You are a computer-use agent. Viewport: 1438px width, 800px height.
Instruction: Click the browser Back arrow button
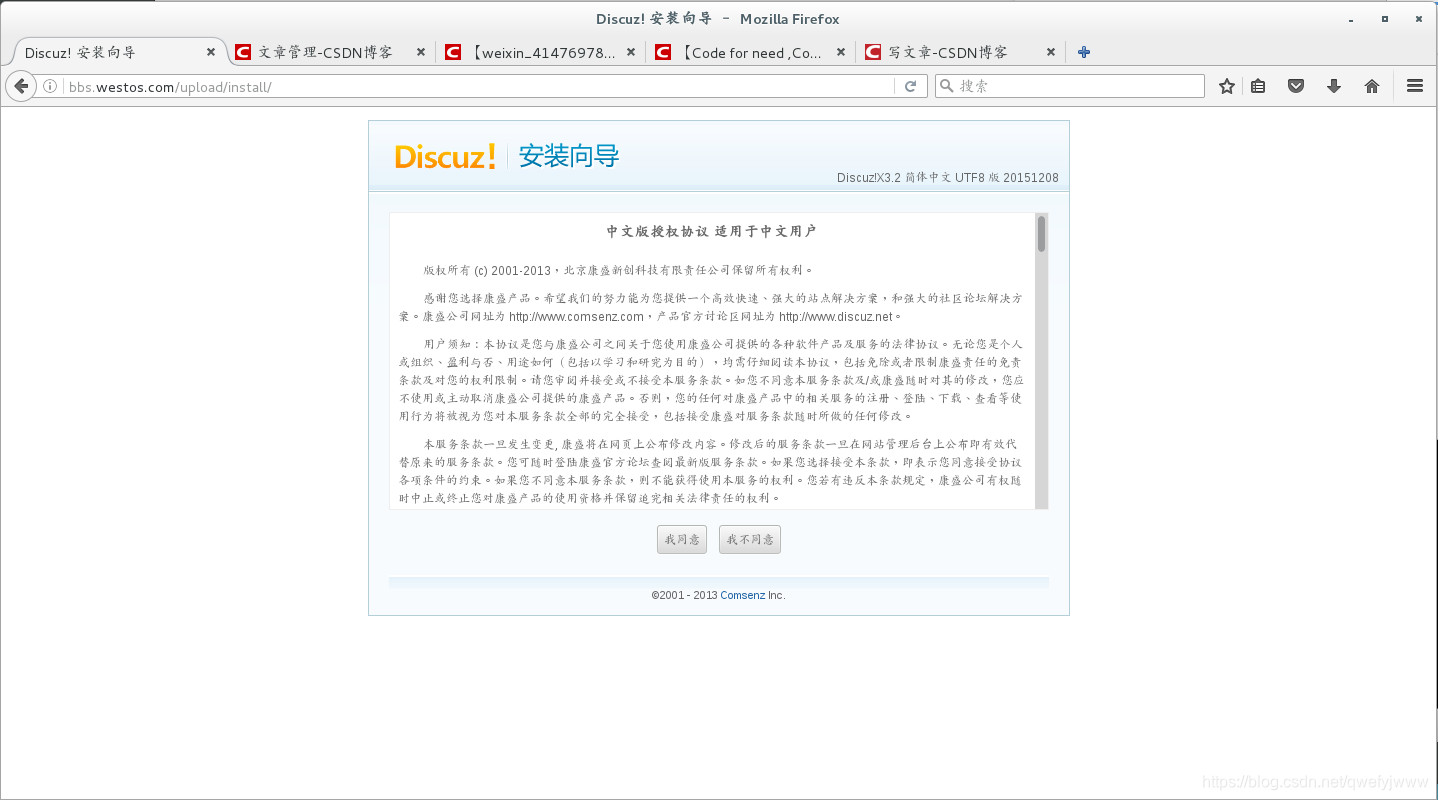click(x=20, y=86)
